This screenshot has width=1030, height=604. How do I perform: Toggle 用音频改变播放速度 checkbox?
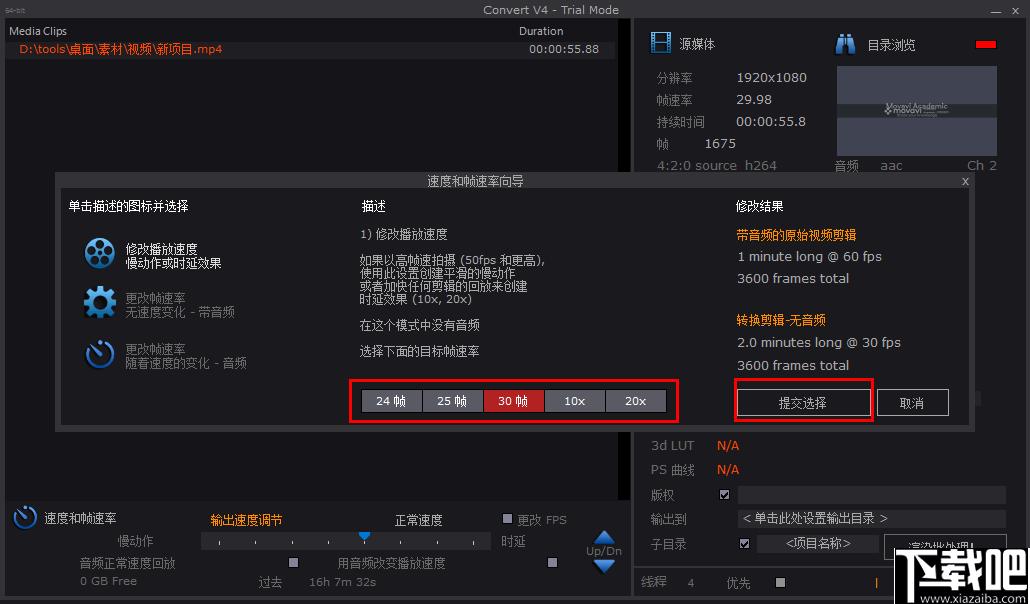click(x=552, y=563)
